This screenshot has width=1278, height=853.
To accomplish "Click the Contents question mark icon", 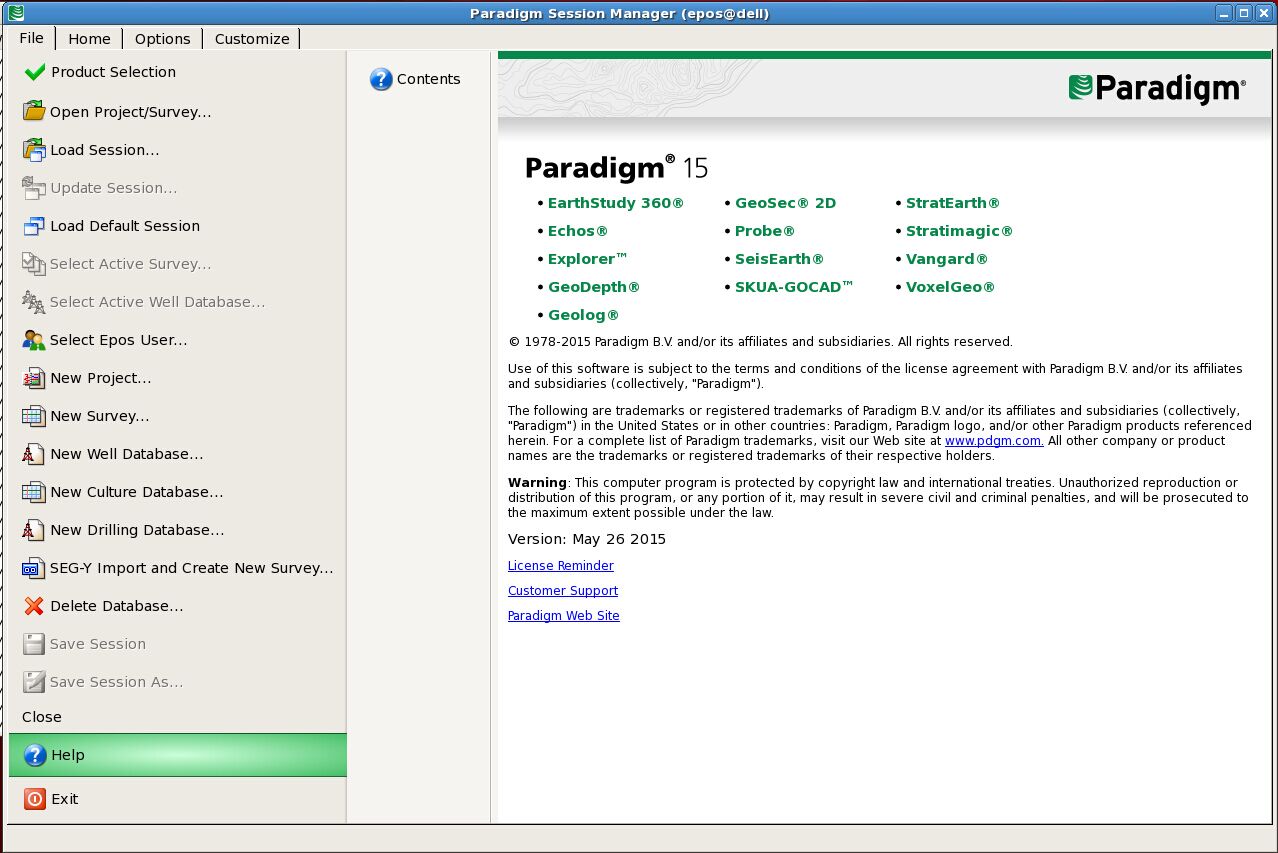I will 381,79.
